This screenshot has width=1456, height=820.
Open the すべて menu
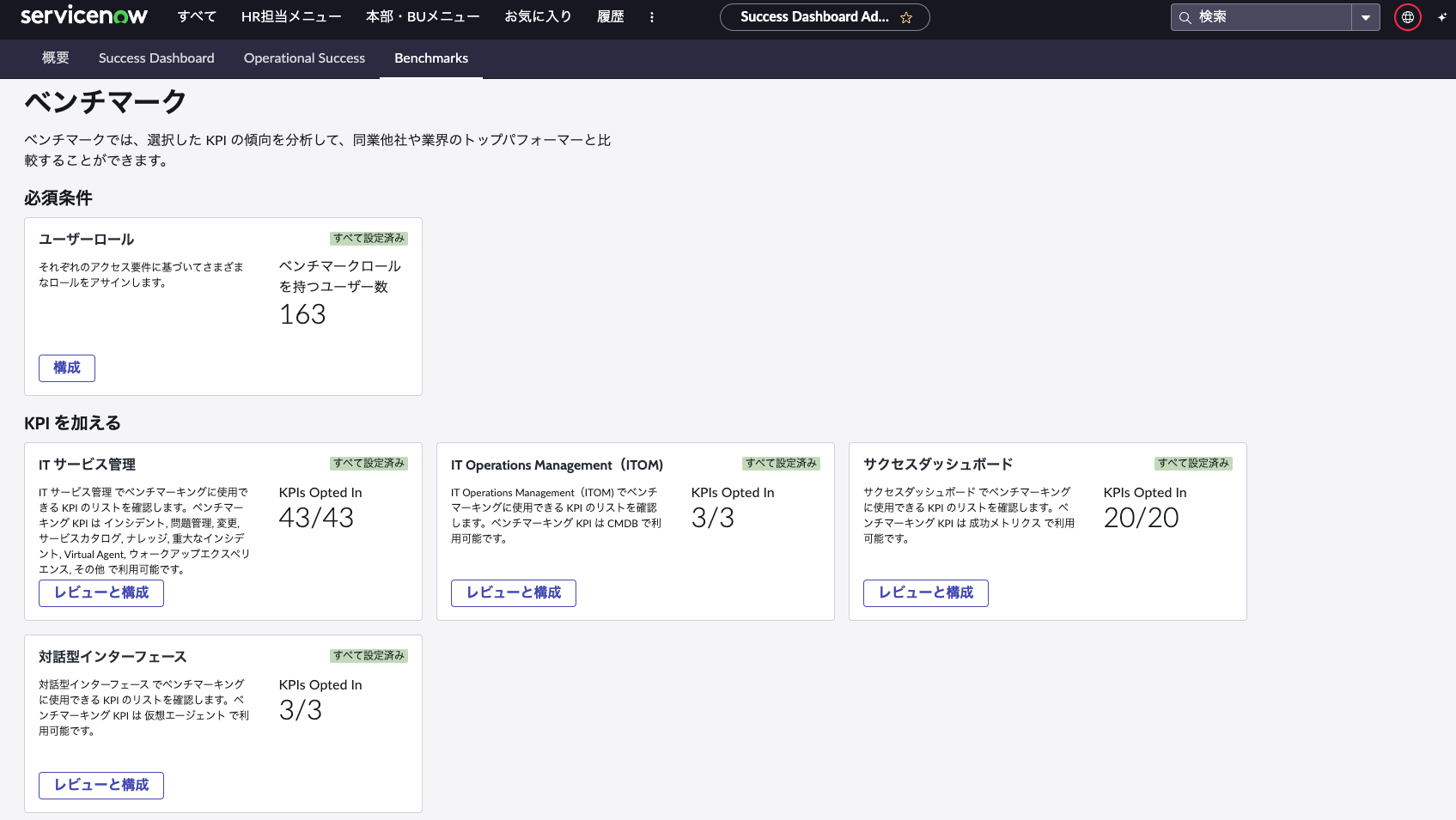click(x=197, y=16)
